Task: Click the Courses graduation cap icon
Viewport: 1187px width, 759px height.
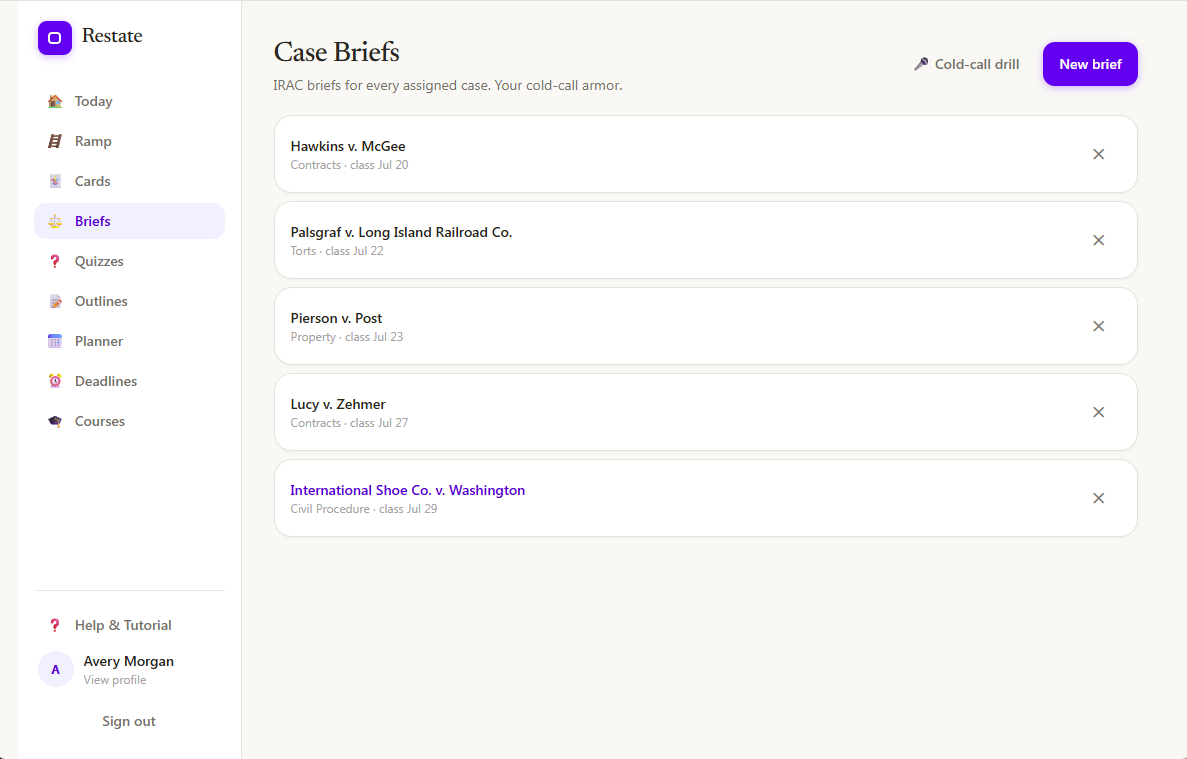Action: click(x=55, y=421)
